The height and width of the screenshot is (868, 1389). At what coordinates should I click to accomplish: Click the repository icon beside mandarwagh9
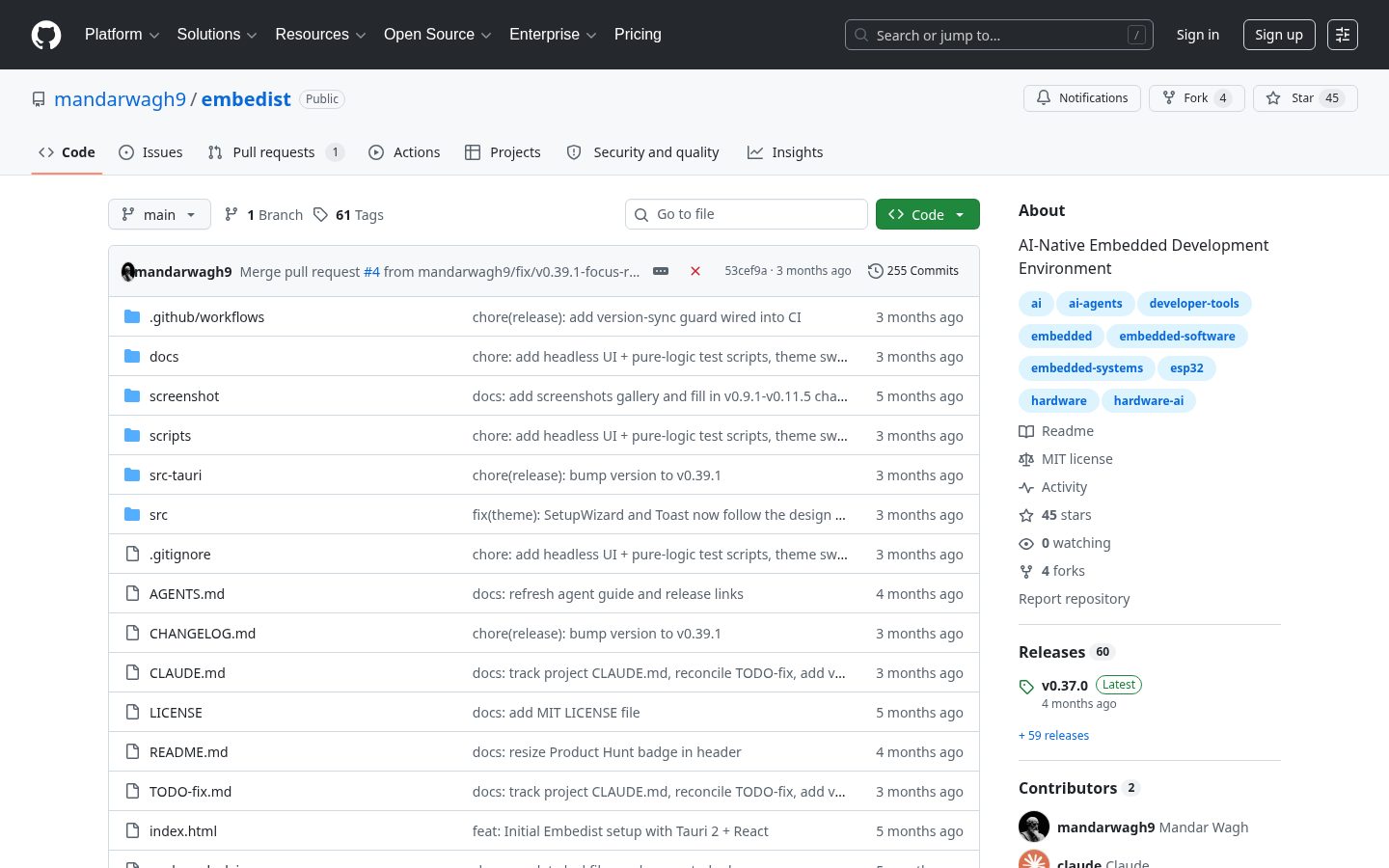(x=39, y=99)
